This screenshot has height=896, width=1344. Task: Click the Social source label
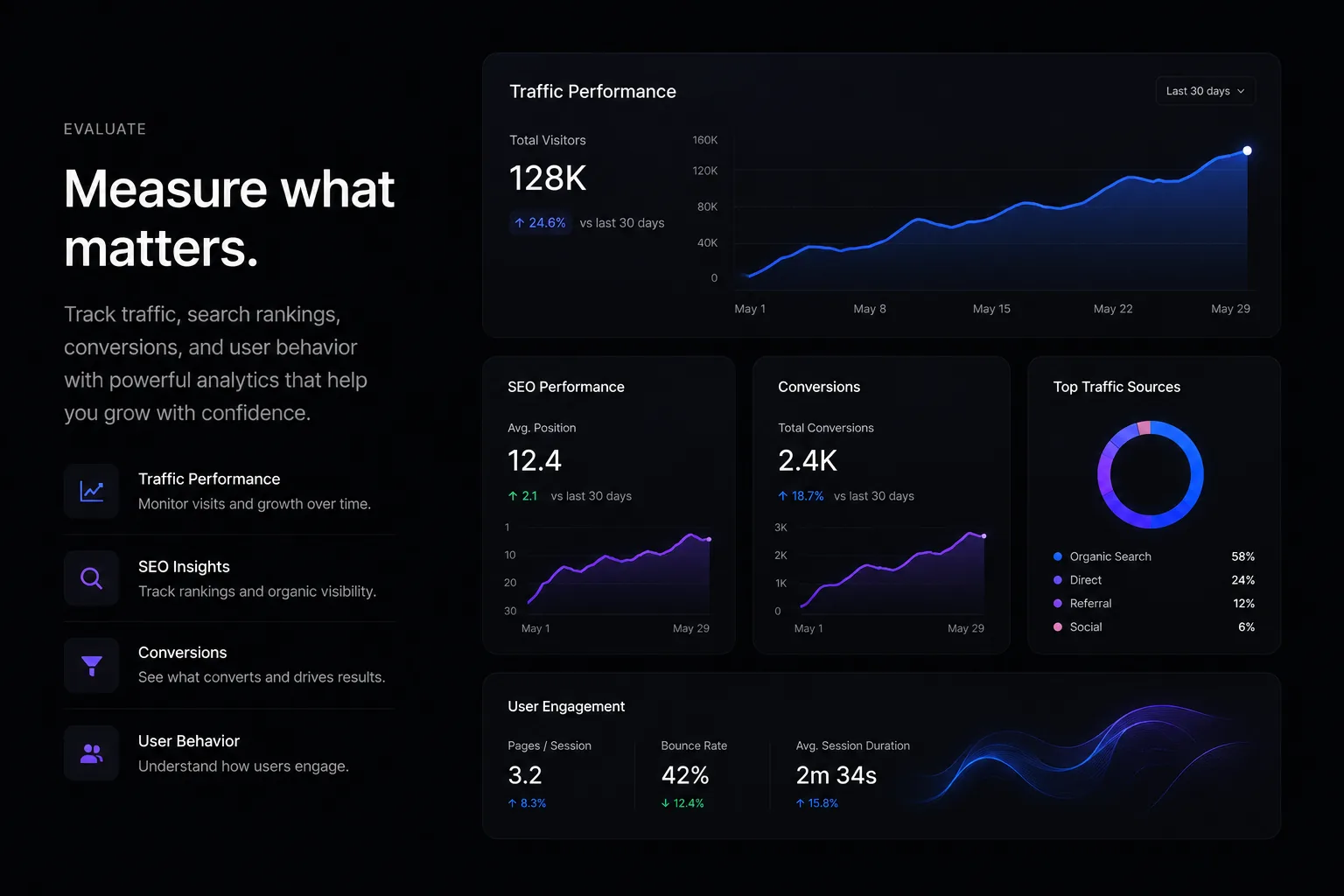(x=1086, y=627)
